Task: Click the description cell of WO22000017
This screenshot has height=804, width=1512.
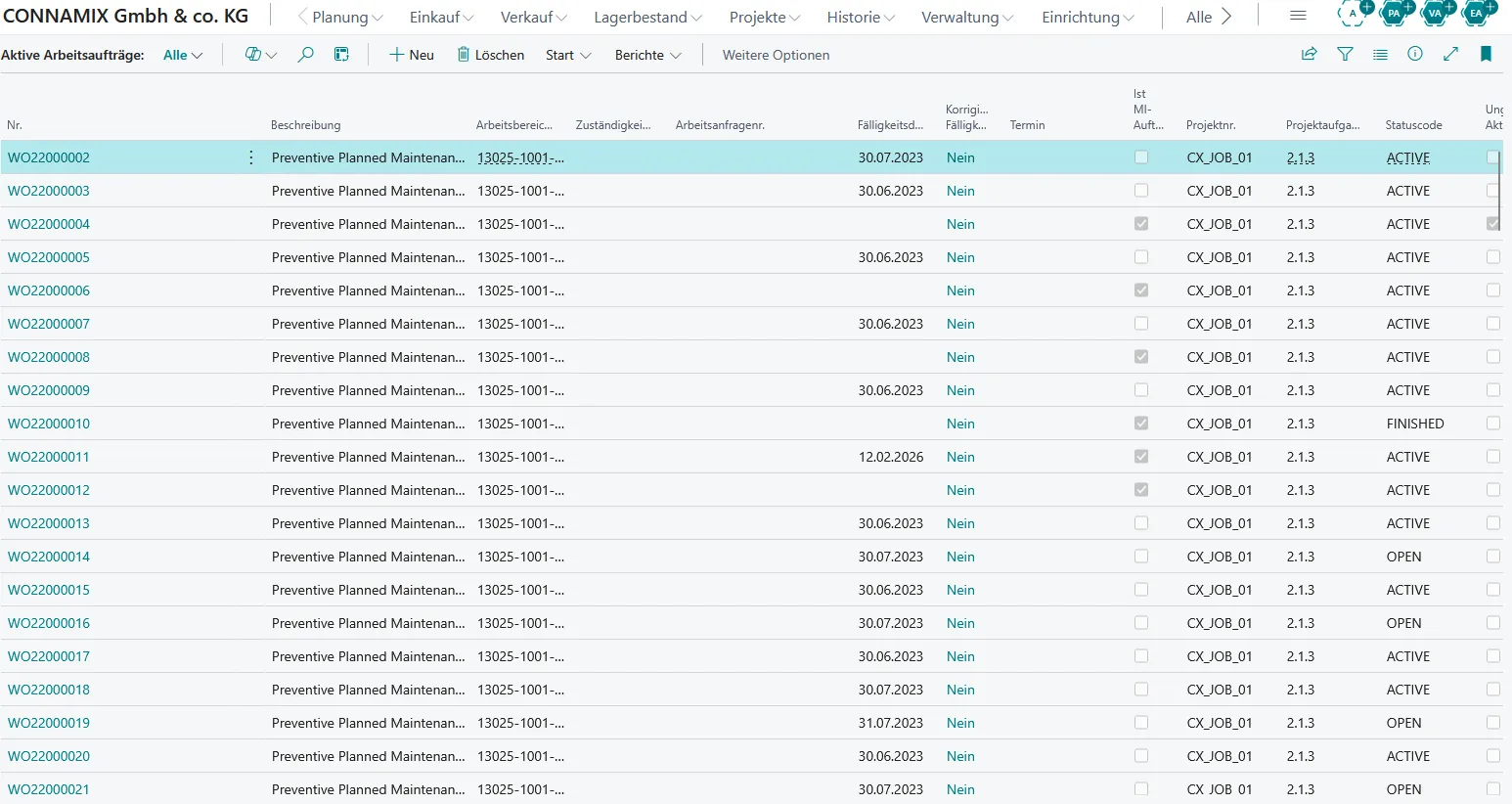Action: [x=369, y=656]
